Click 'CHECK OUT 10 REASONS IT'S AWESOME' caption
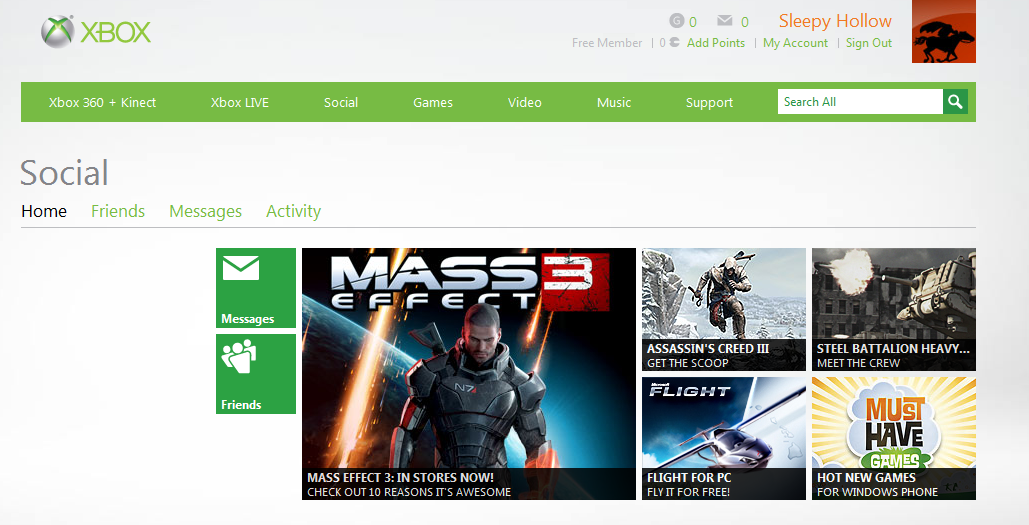Viewport: 1029px width, 525px height. 409,492
